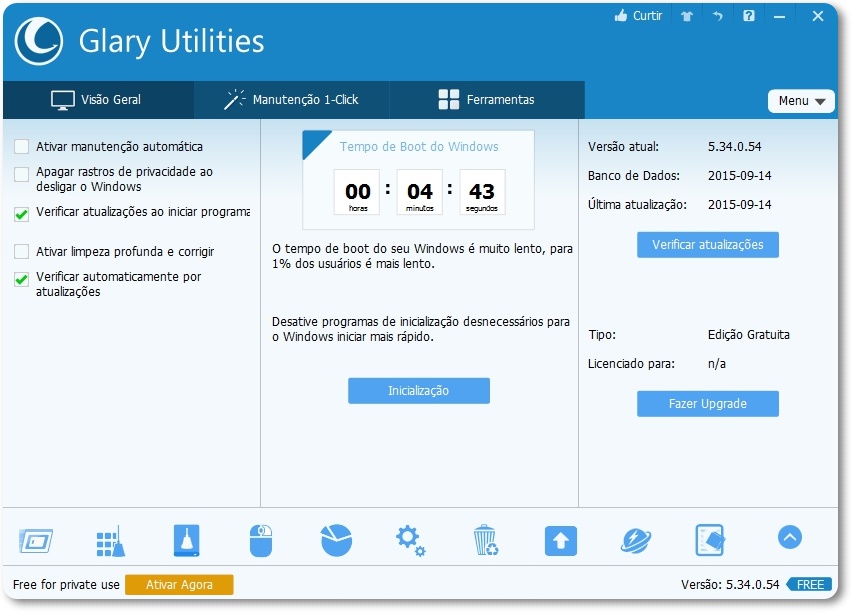Launch the Uninstall Manager trash bin icon

click(485, 540)
